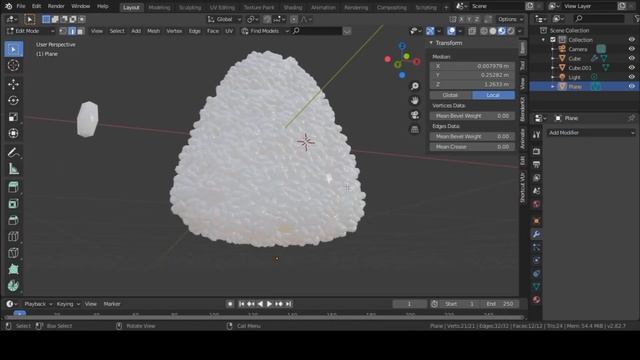Open the Active Tool settings tab icon

[536, 135]
